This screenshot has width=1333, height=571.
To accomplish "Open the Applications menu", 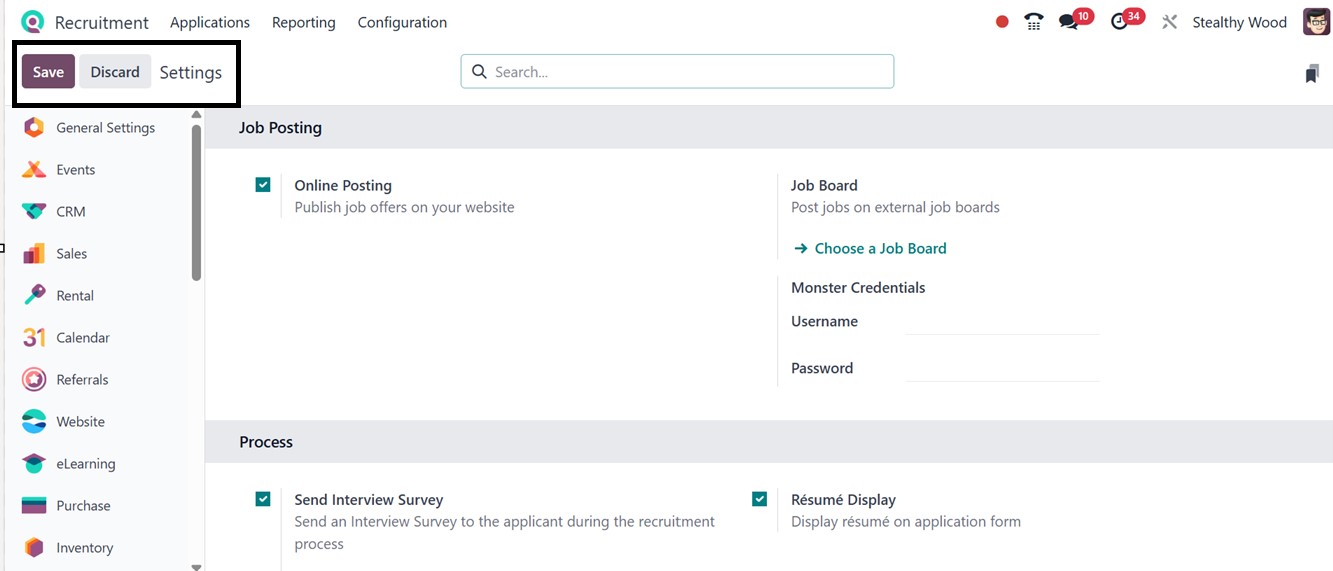I will point(210,22).
